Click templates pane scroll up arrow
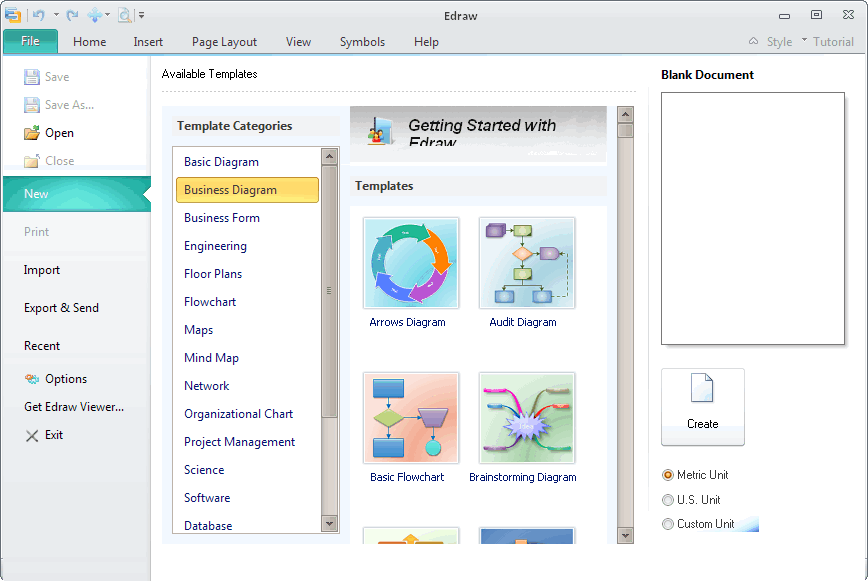This screenshot has height=581, width=868. pyautogui.click(x=625, y=115)
